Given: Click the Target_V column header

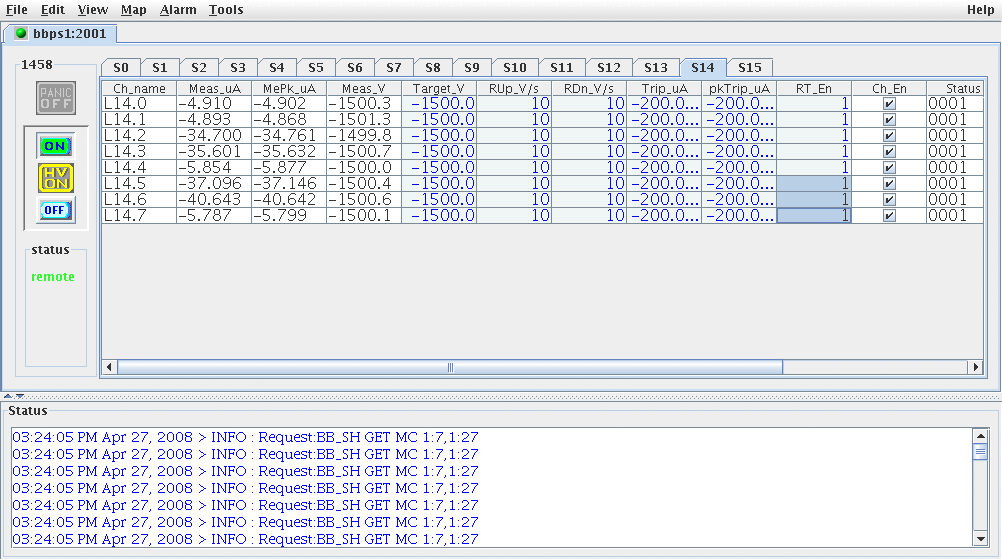Looking at the screenshot, I should coord(439,88).
